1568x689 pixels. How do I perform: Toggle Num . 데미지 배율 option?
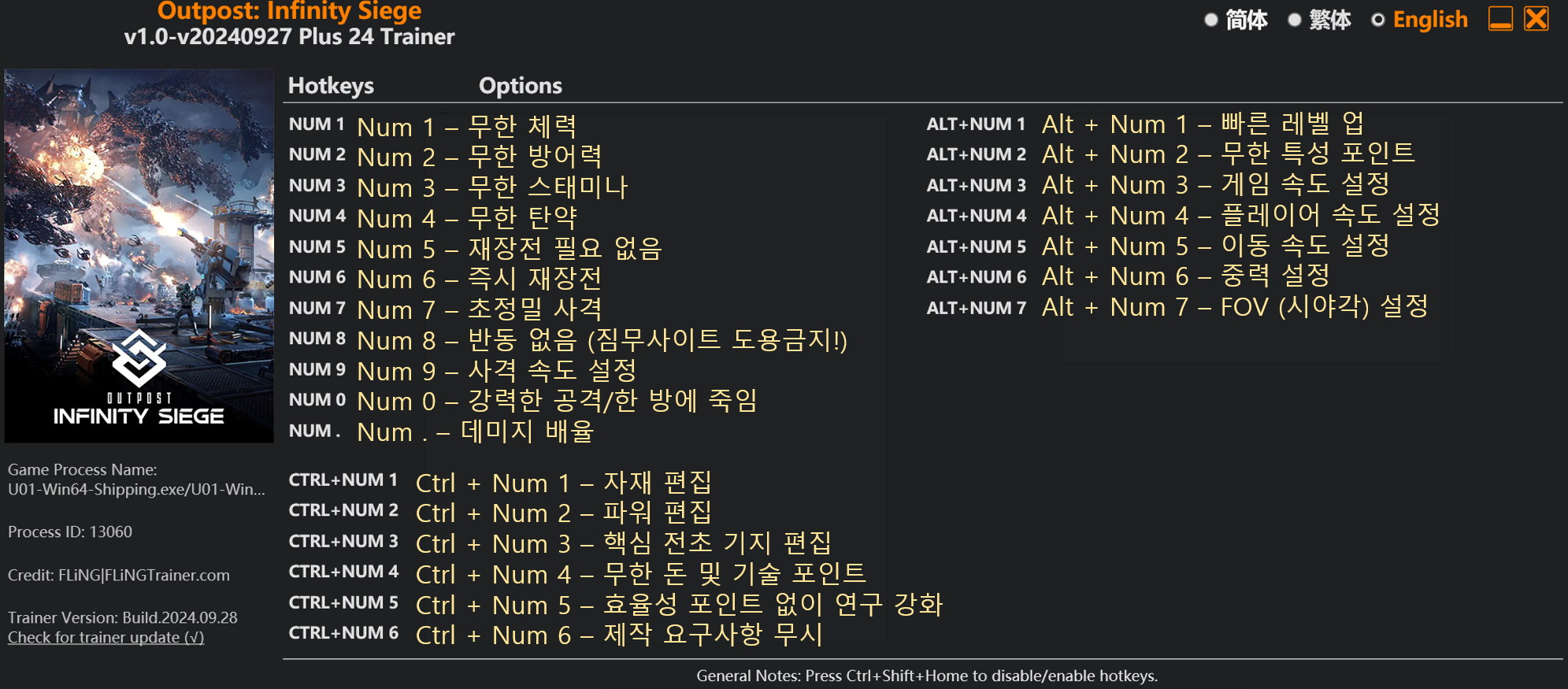coord(475,432)
